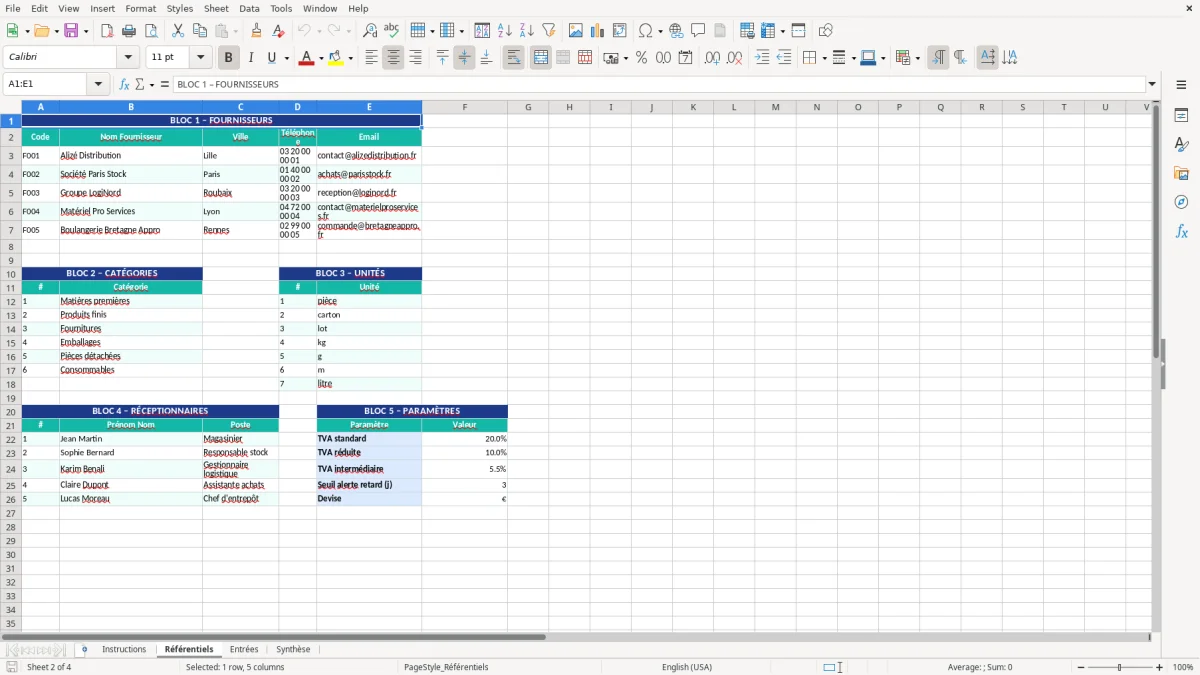Image resolution: width=1200 pixels, height=675 pixels.
Task: Open the sidebar Properties panel
Action: click(x=1181, y=116)
